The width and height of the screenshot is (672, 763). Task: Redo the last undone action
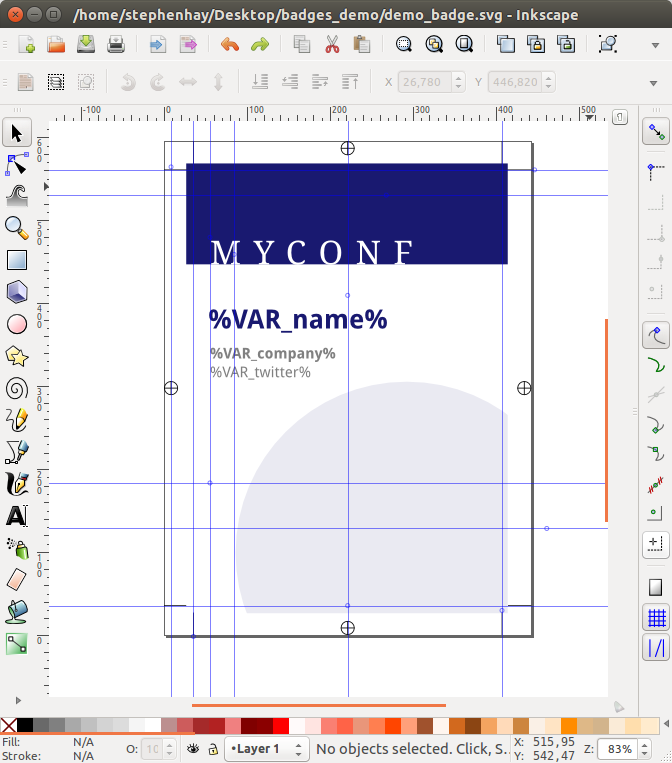coord(260,44)
